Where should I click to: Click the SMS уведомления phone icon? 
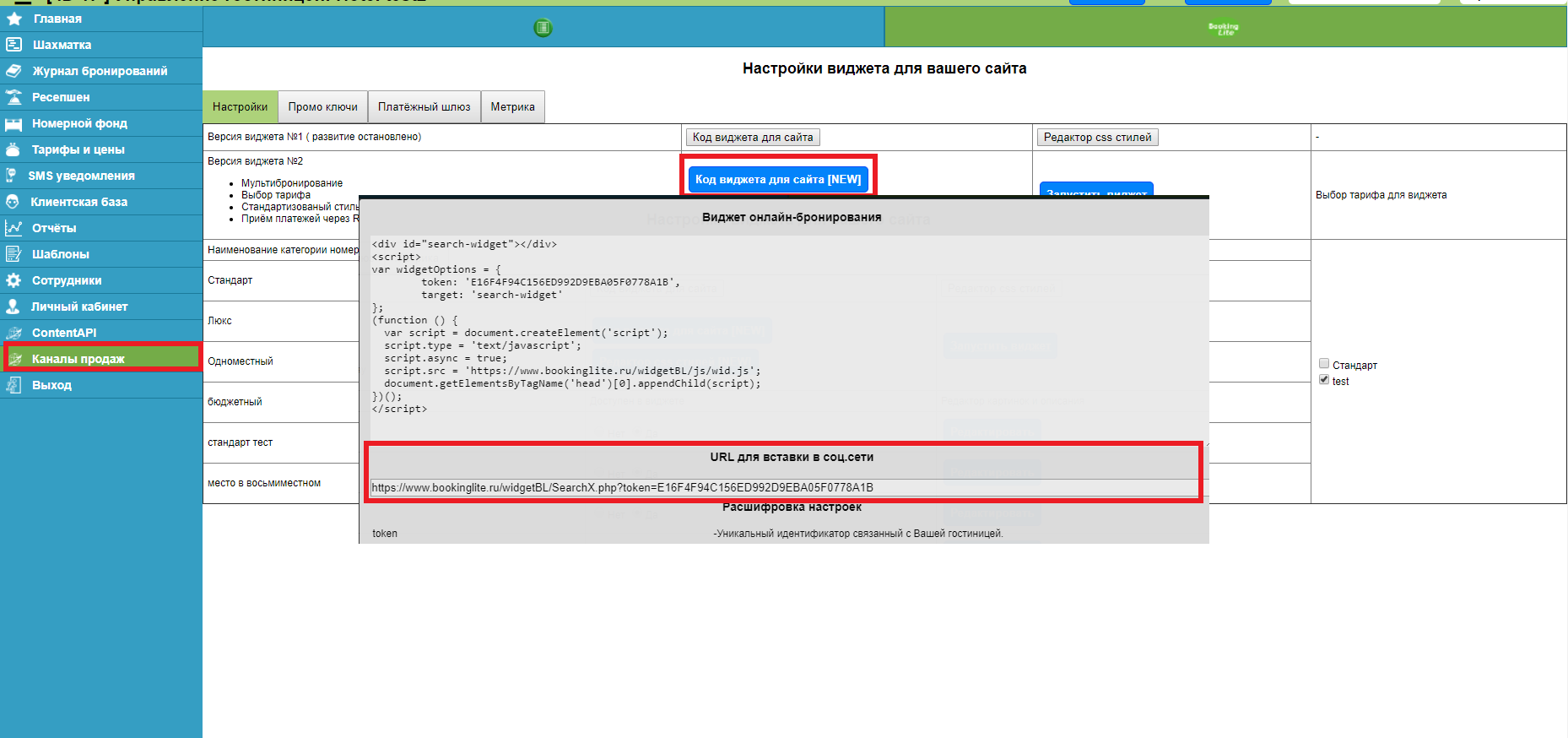coord(11,176)
